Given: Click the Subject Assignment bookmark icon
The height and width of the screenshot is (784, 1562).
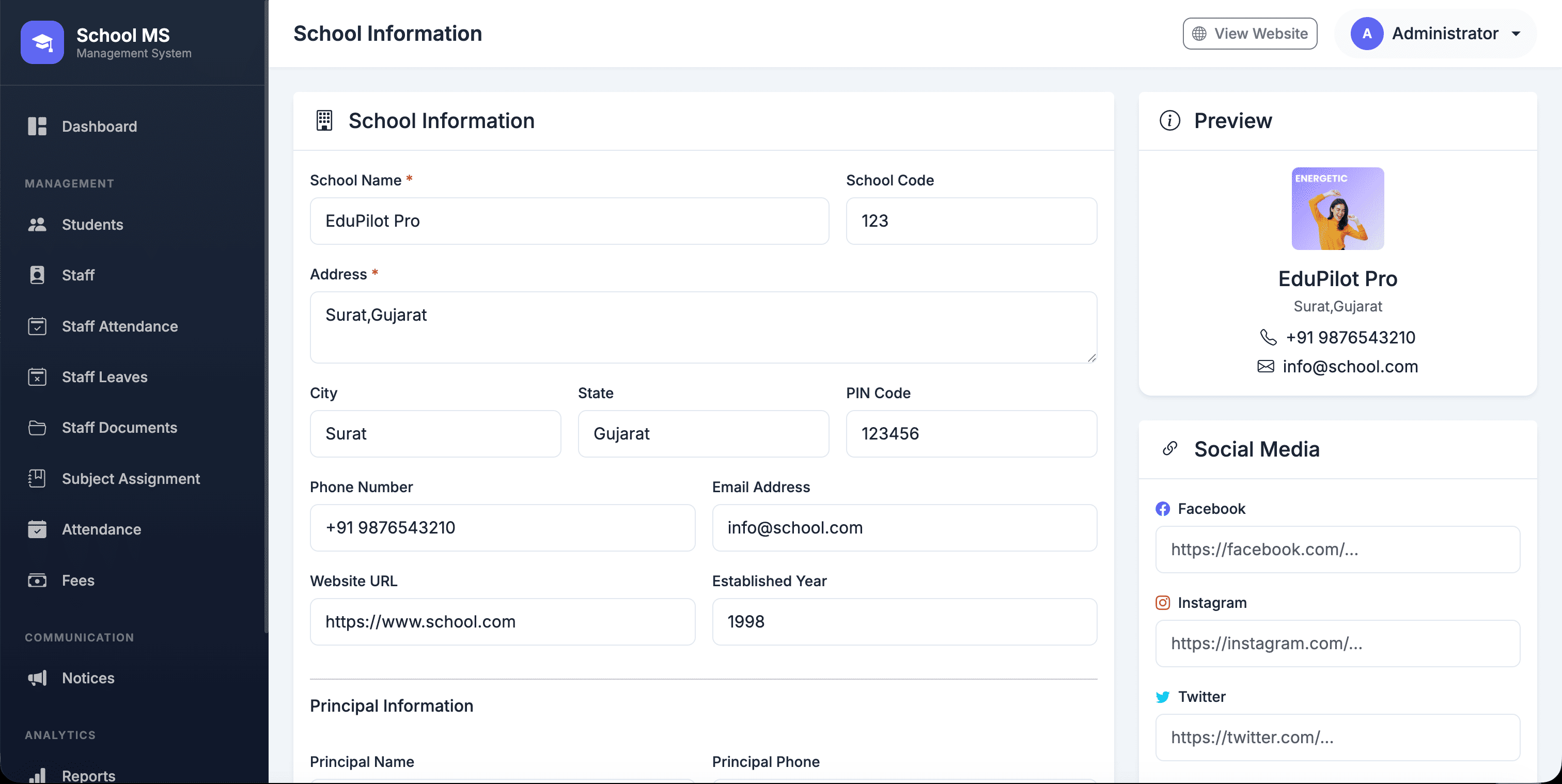Looking at the screenshot, I should pos(37,478).
